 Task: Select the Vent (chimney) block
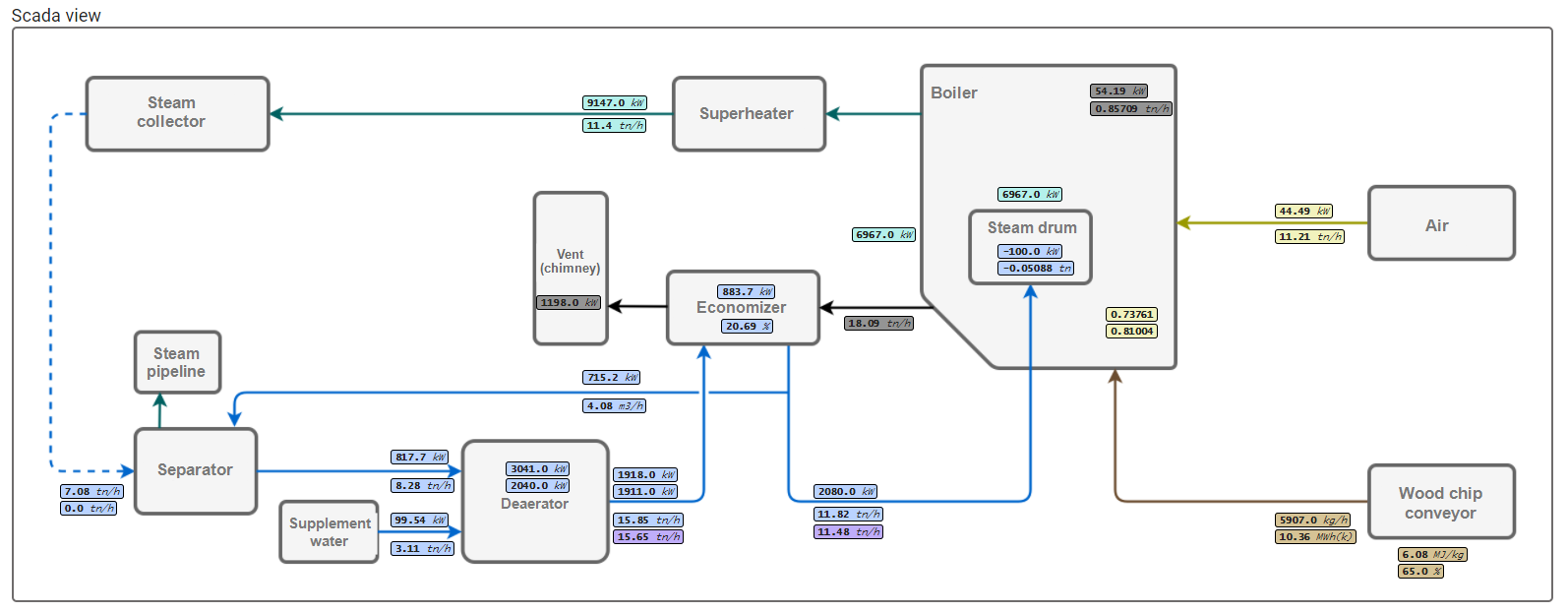571,261
